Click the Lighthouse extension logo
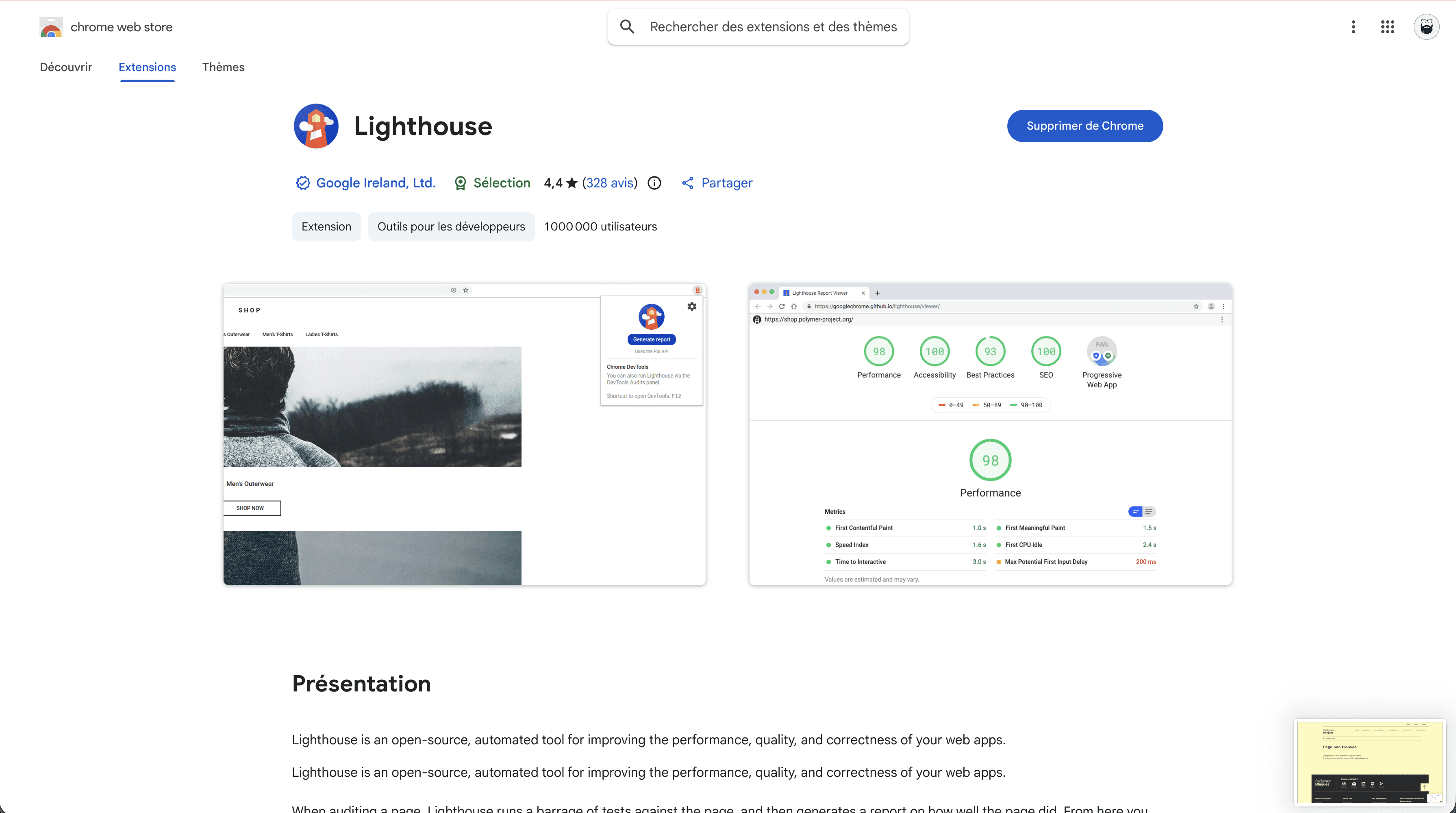 316,126
